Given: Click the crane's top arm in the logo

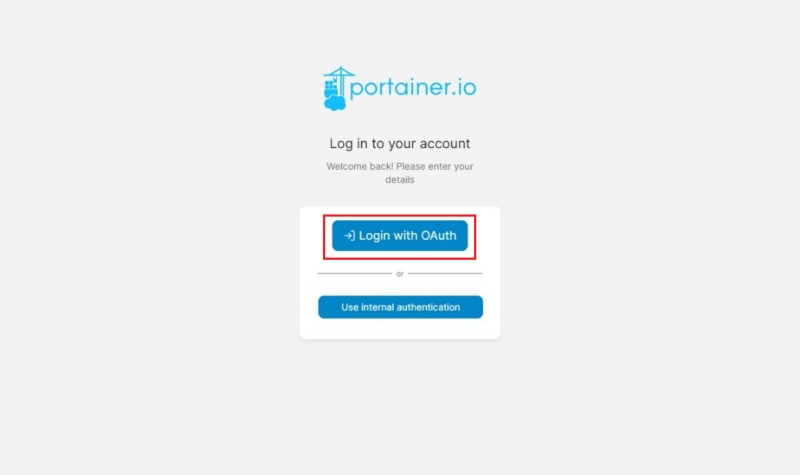Looking at the screenshot, I should coord(339,72).
